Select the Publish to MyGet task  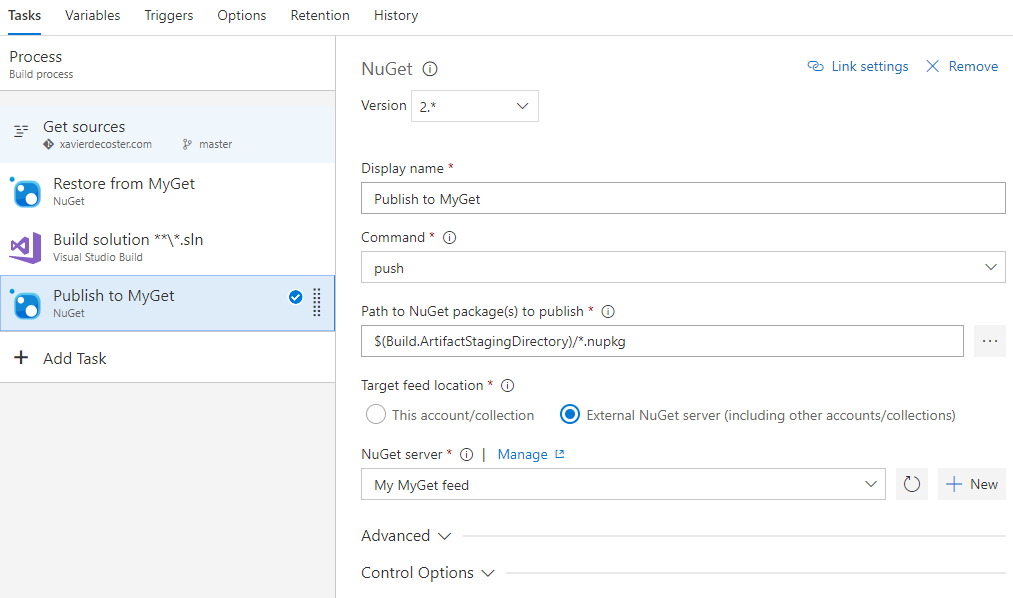point(167,304)
